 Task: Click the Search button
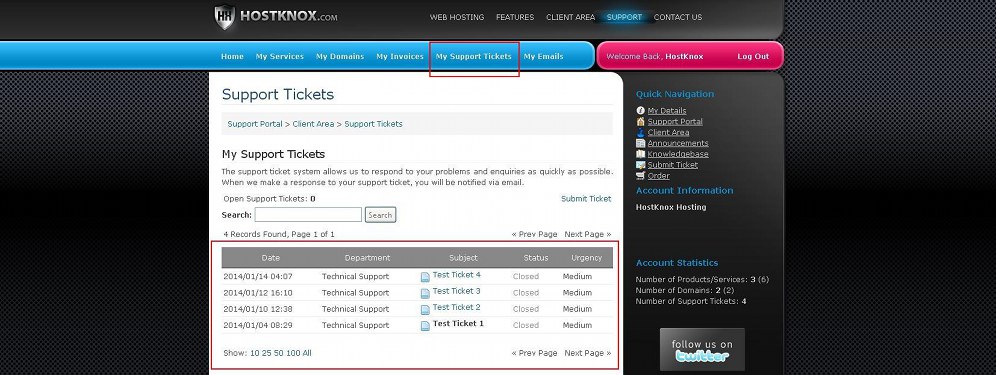pos(380,215)
